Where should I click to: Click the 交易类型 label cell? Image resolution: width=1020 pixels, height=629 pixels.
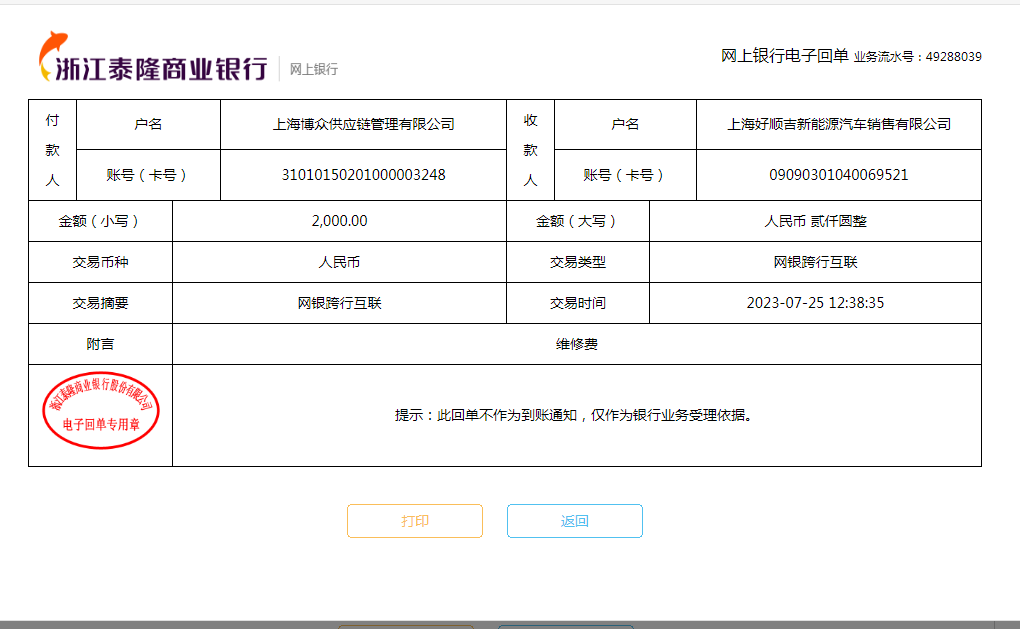click(577, 262)
